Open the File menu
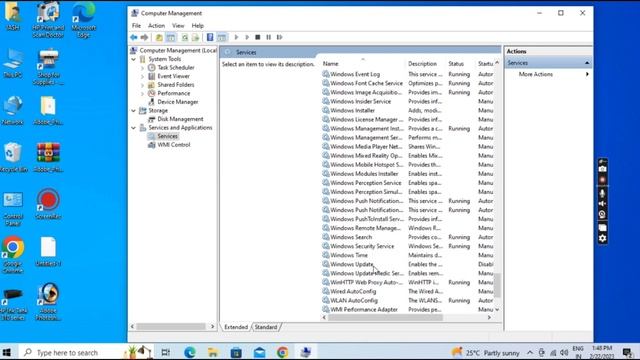Image resolution: width=640 pixels, height=360 pixels. [136, 25]
